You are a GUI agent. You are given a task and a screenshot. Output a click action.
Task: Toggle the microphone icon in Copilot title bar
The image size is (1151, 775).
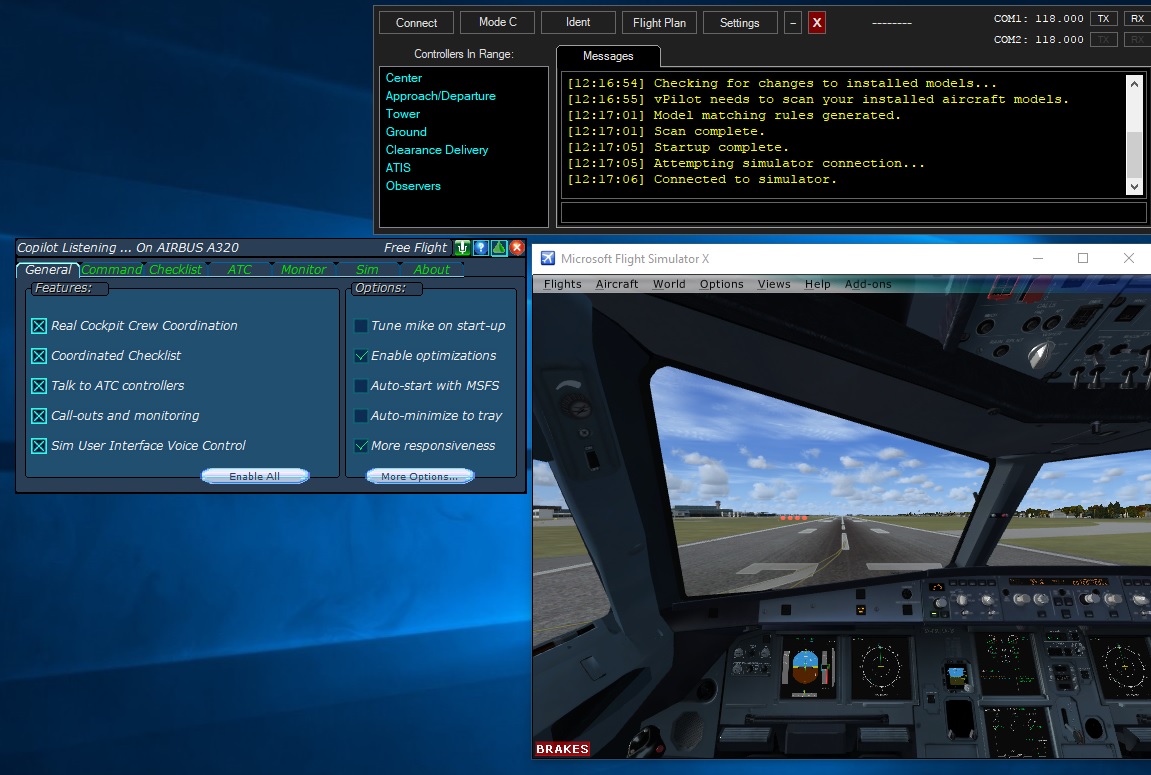point(462,247)
